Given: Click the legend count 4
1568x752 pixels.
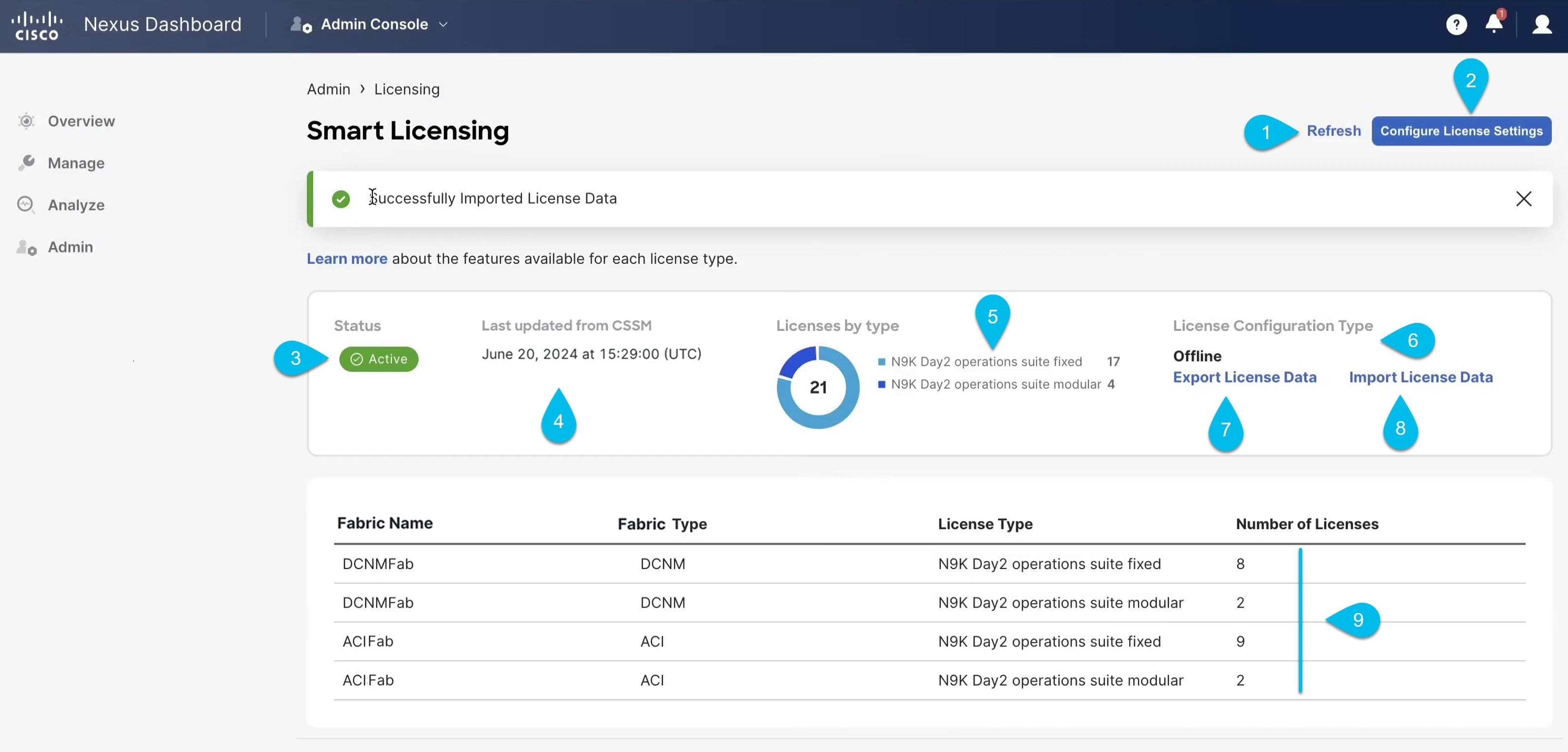Looking at the screenshot, I should 1111,384.
